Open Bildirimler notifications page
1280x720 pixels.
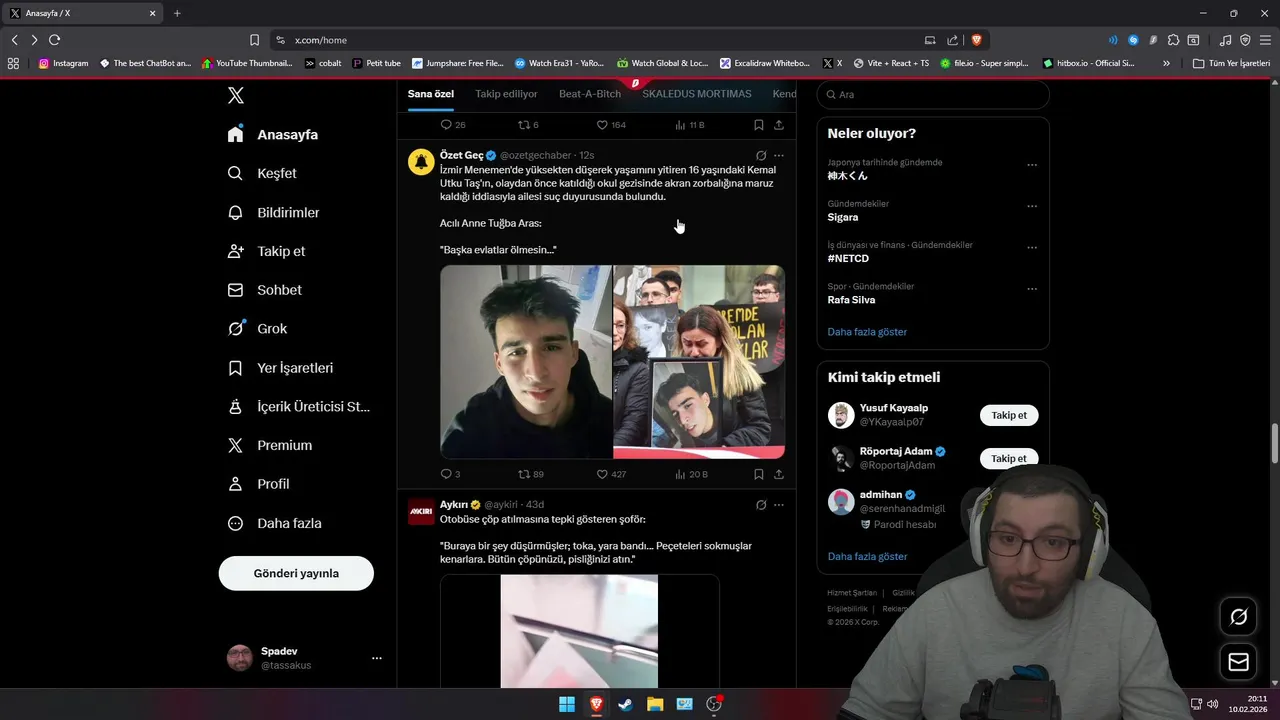click(x=274, y=212)
